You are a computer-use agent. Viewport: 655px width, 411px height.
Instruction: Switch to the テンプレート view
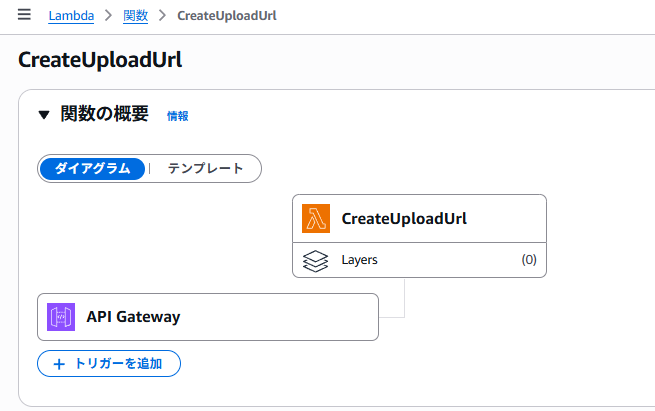(205, 169)
